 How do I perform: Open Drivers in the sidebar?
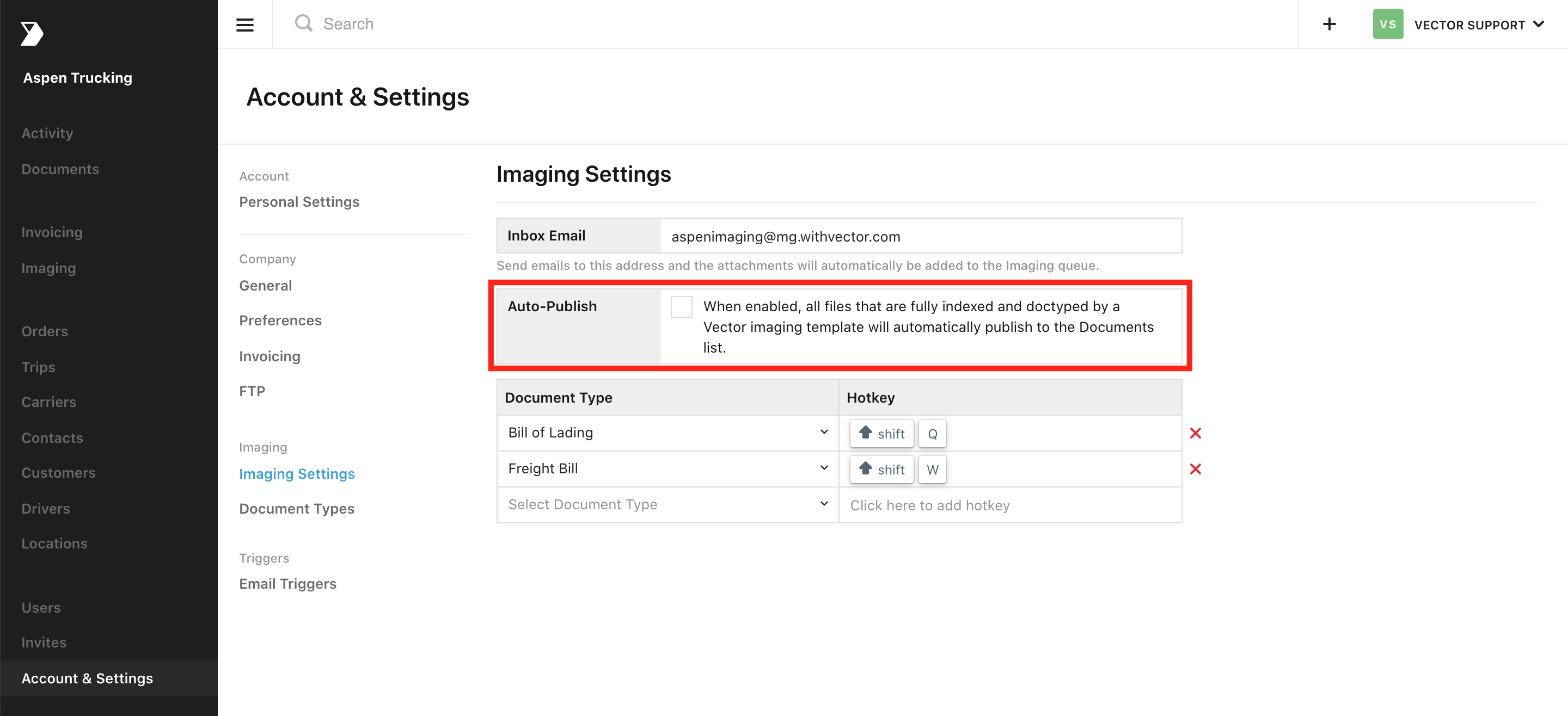click(x=46, y=509)
